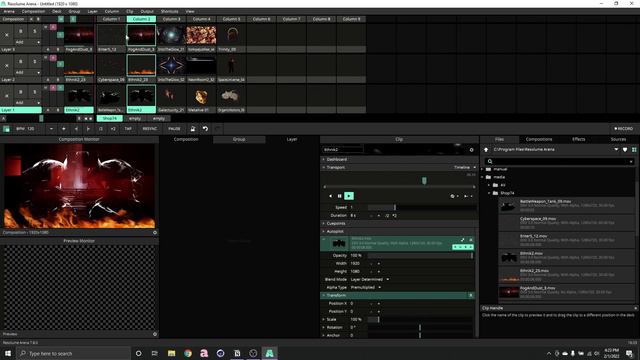Click the resize arrows icon on clip source bar

coord(462,240)
